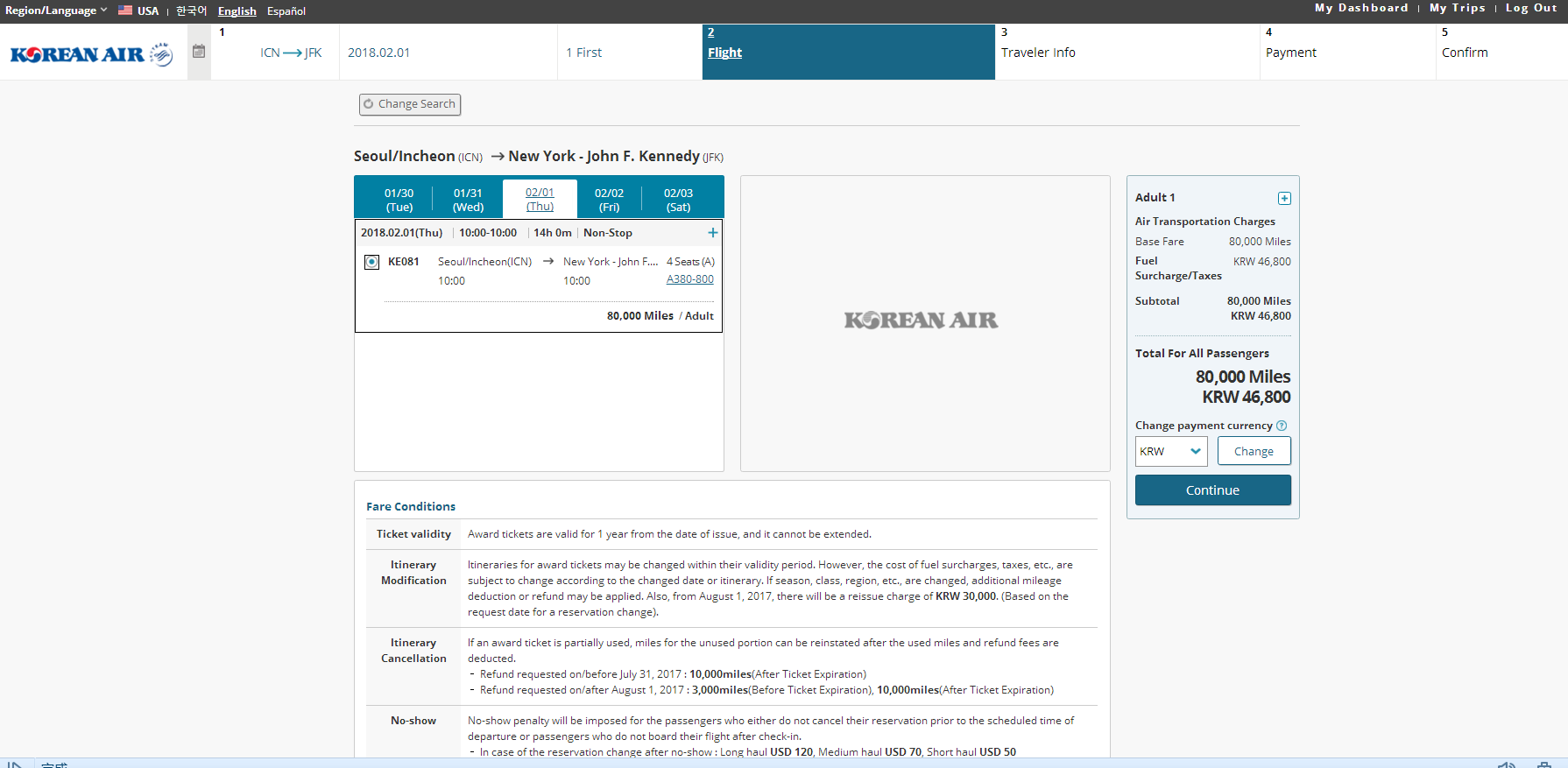1568x768 pixels.
Task: Open the calendar icon beside step 1
Action: point(199,52)
